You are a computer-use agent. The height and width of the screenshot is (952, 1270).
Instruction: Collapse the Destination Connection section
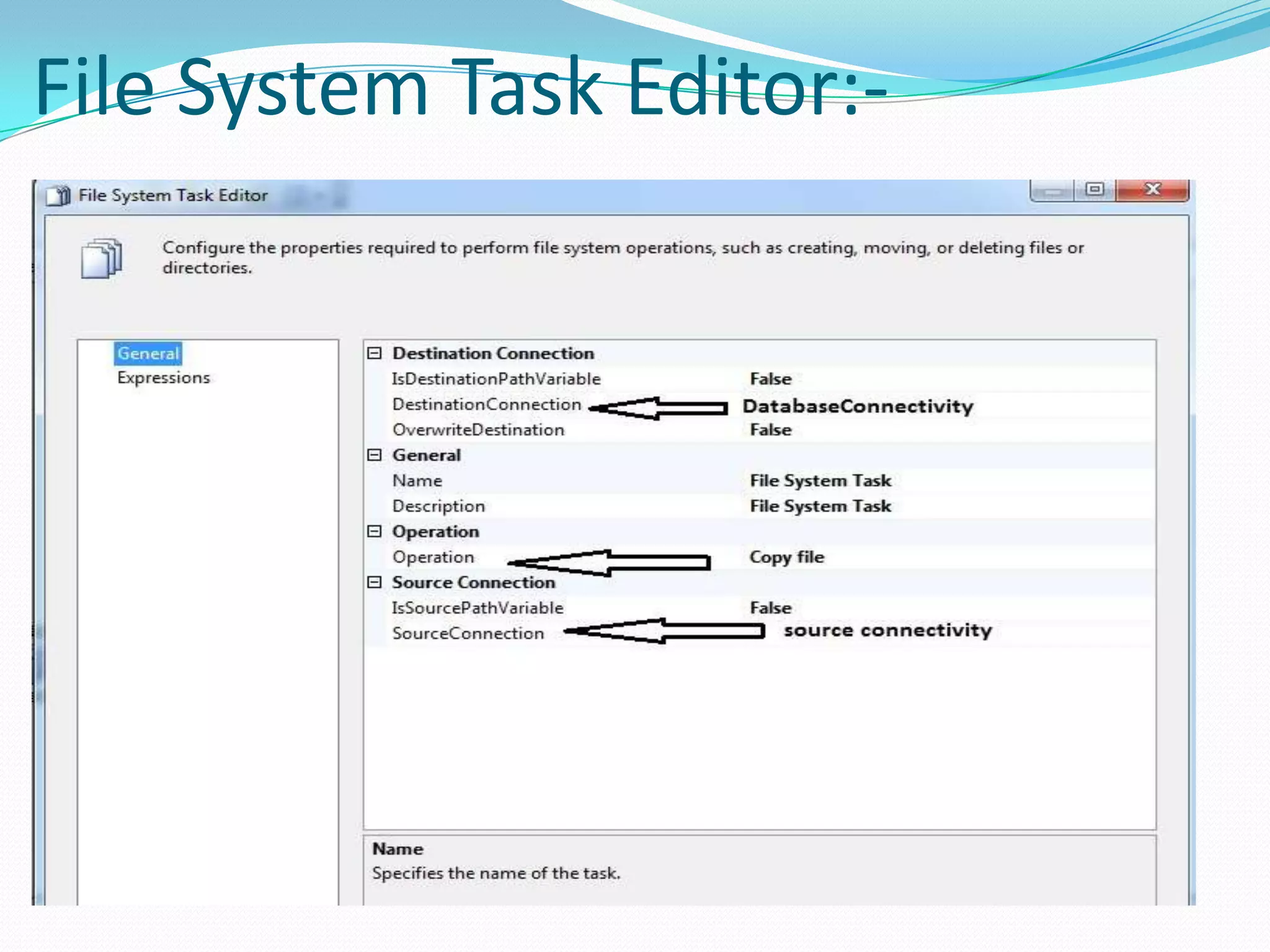374,353
